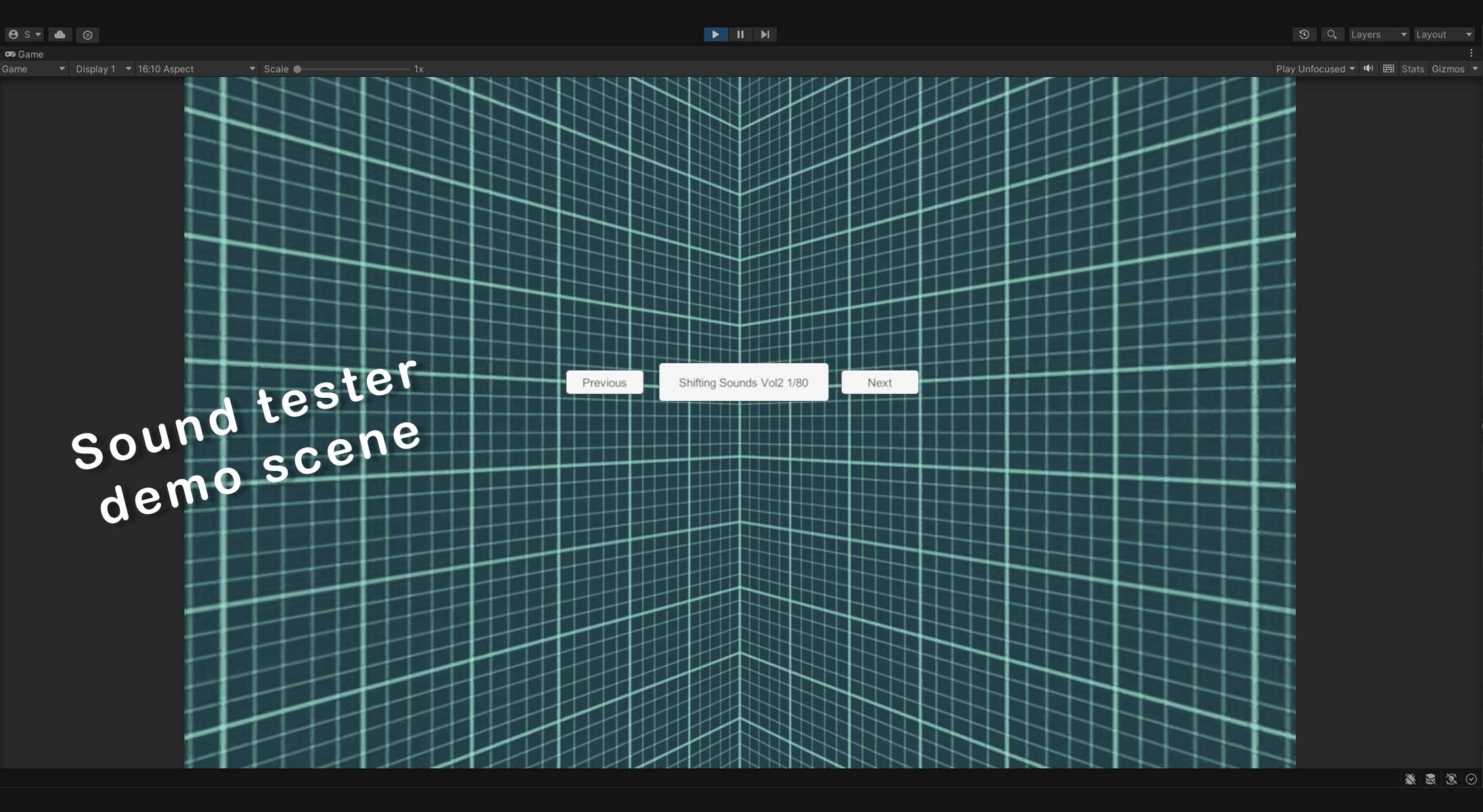The width and height of the screenshot is (1483, 812).
Task: Open the 16:10 Aspect dropdown
Action: (x=196, y=69)
